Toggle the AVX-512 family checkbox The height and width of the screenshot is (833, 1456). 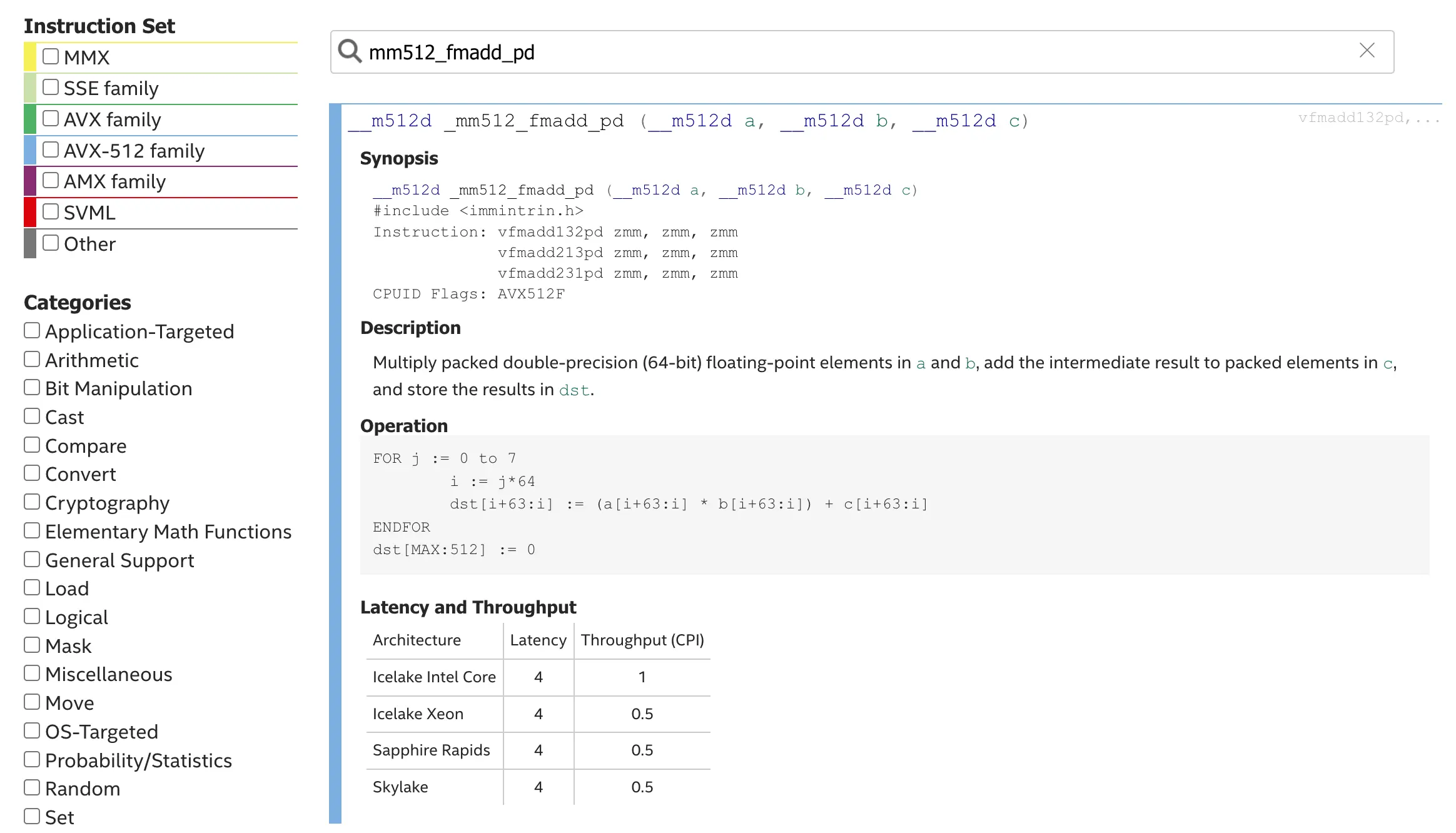coord(51,149)
